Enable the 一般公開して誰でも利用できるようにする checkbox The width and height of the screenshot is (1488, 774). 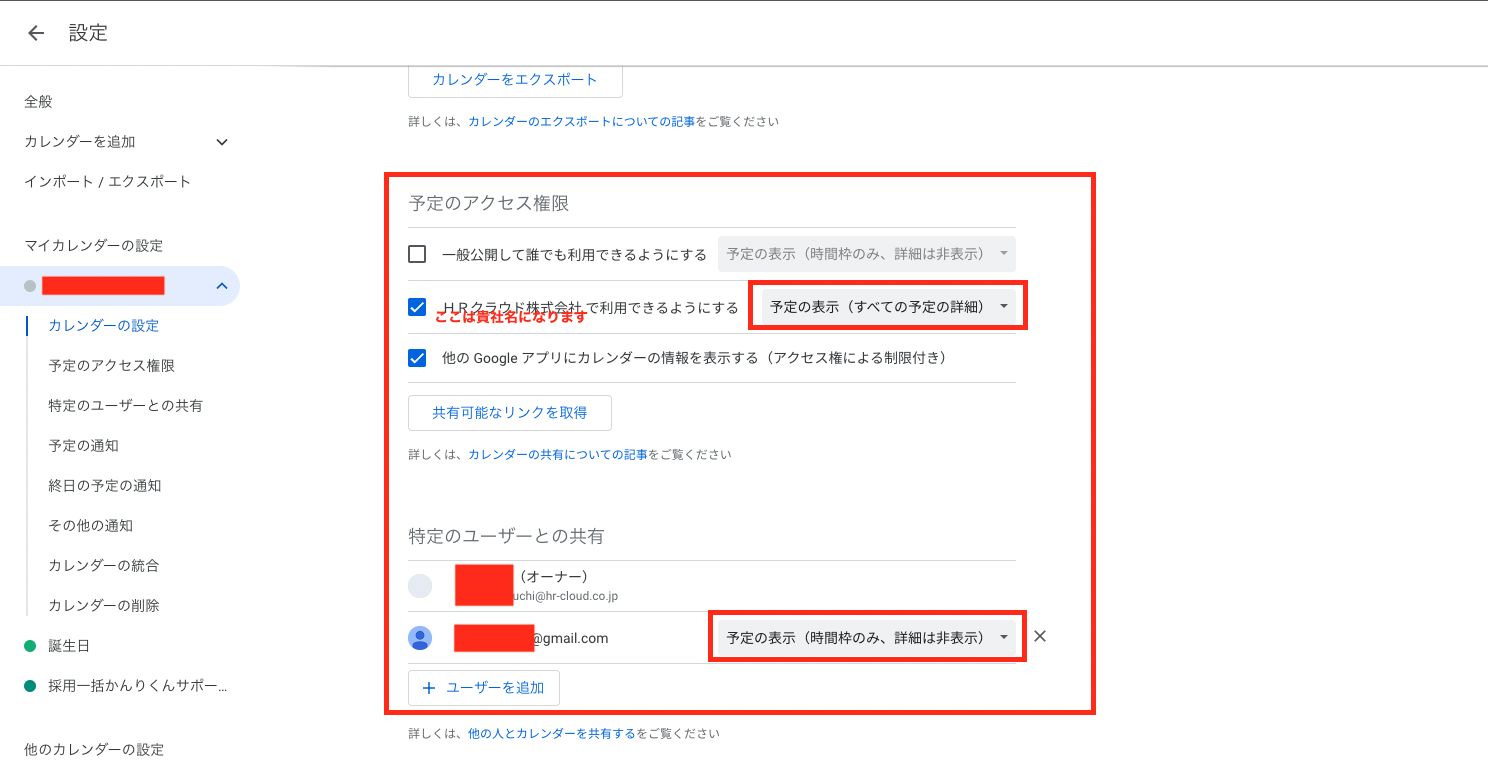tap(417, 253)
